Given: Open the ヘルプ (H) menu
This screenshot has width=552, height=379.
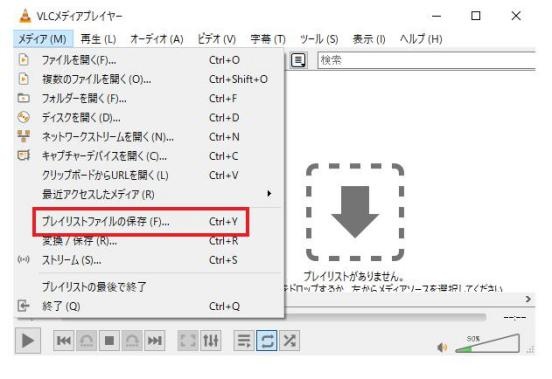Looking at the screenshot, I should (421, 39).
